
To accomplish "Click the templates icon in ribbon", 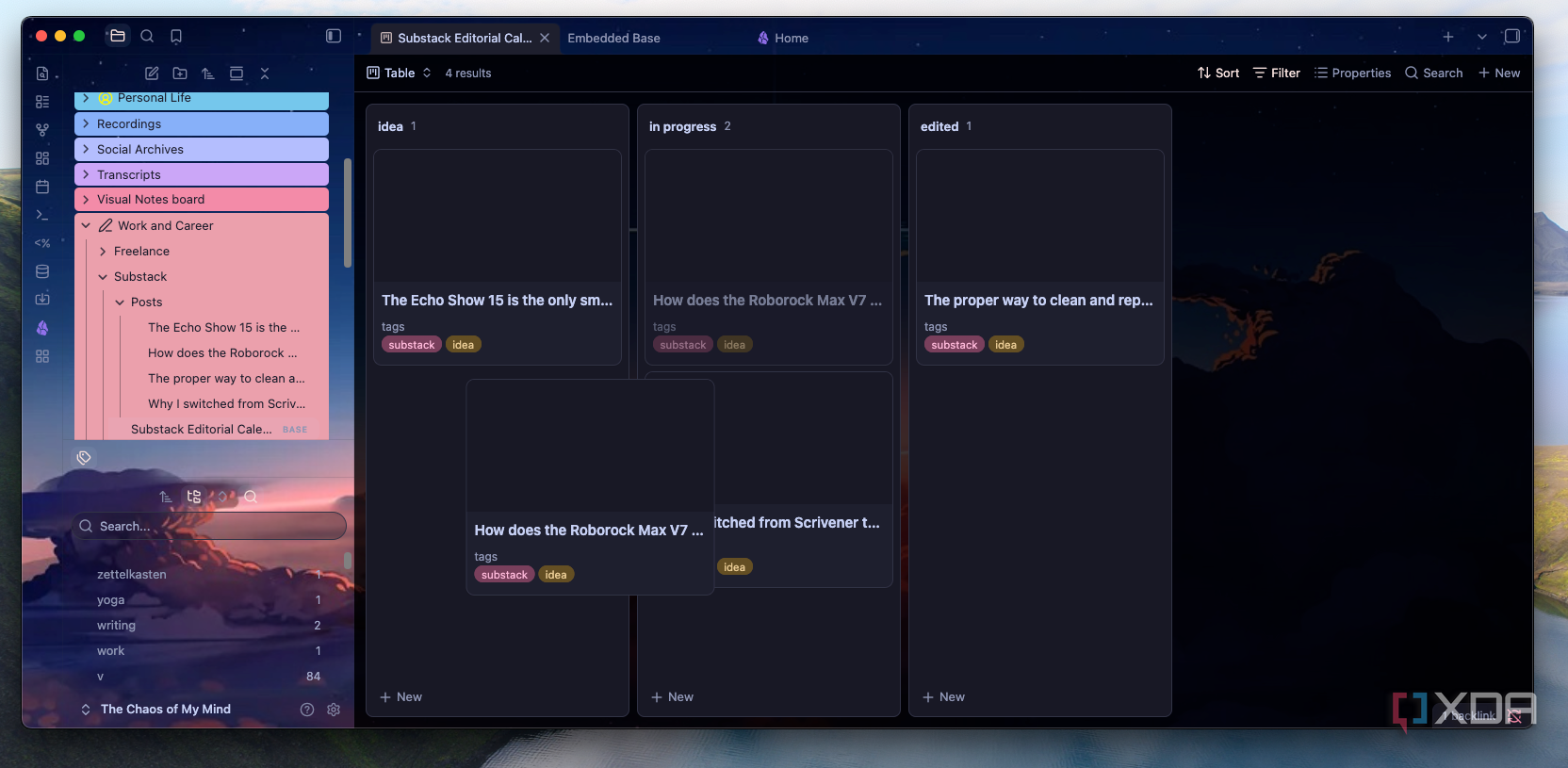I will click(x=42, y=243).
